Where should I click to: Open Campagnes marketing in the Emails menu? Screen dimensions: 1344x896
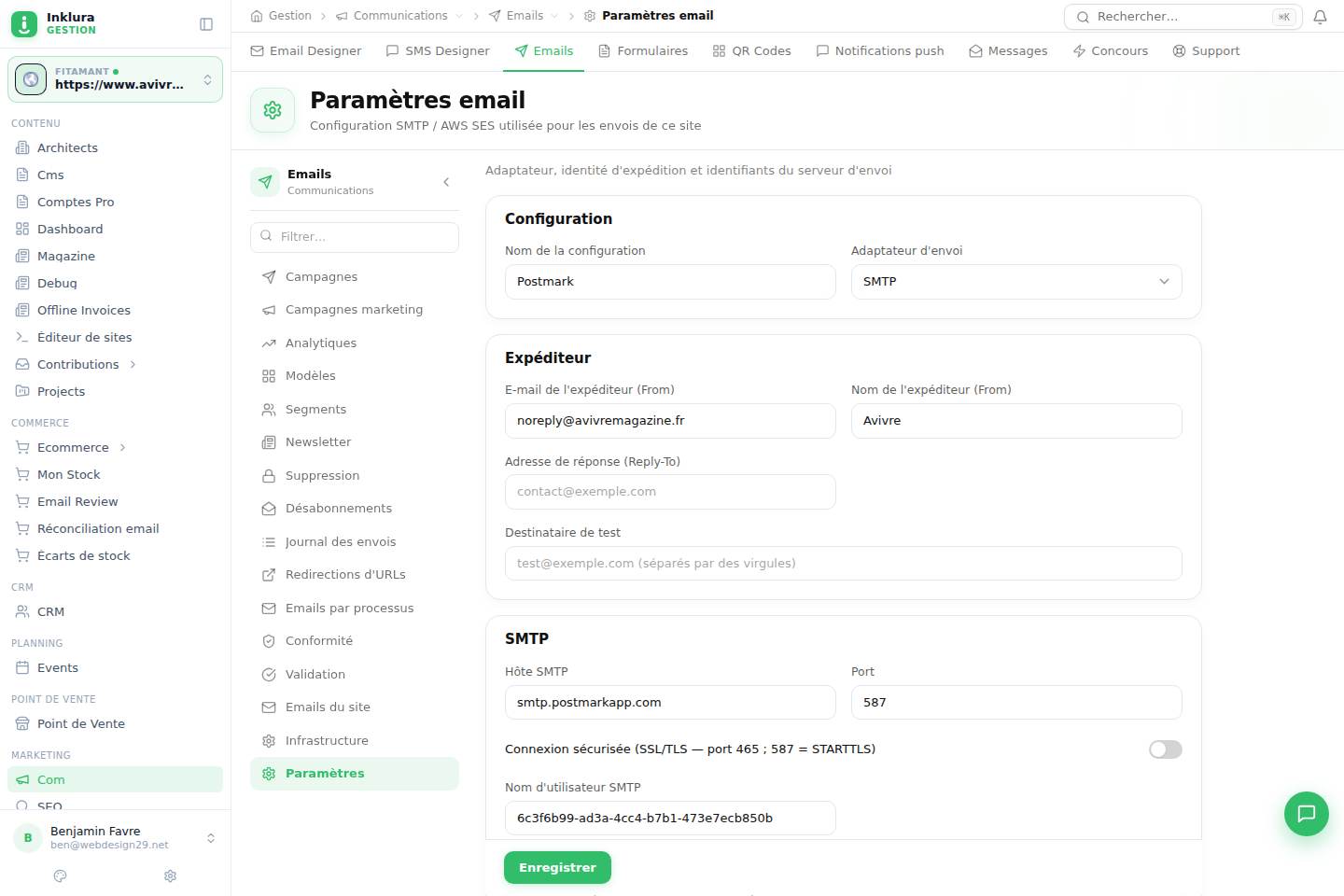coord(355,310)
